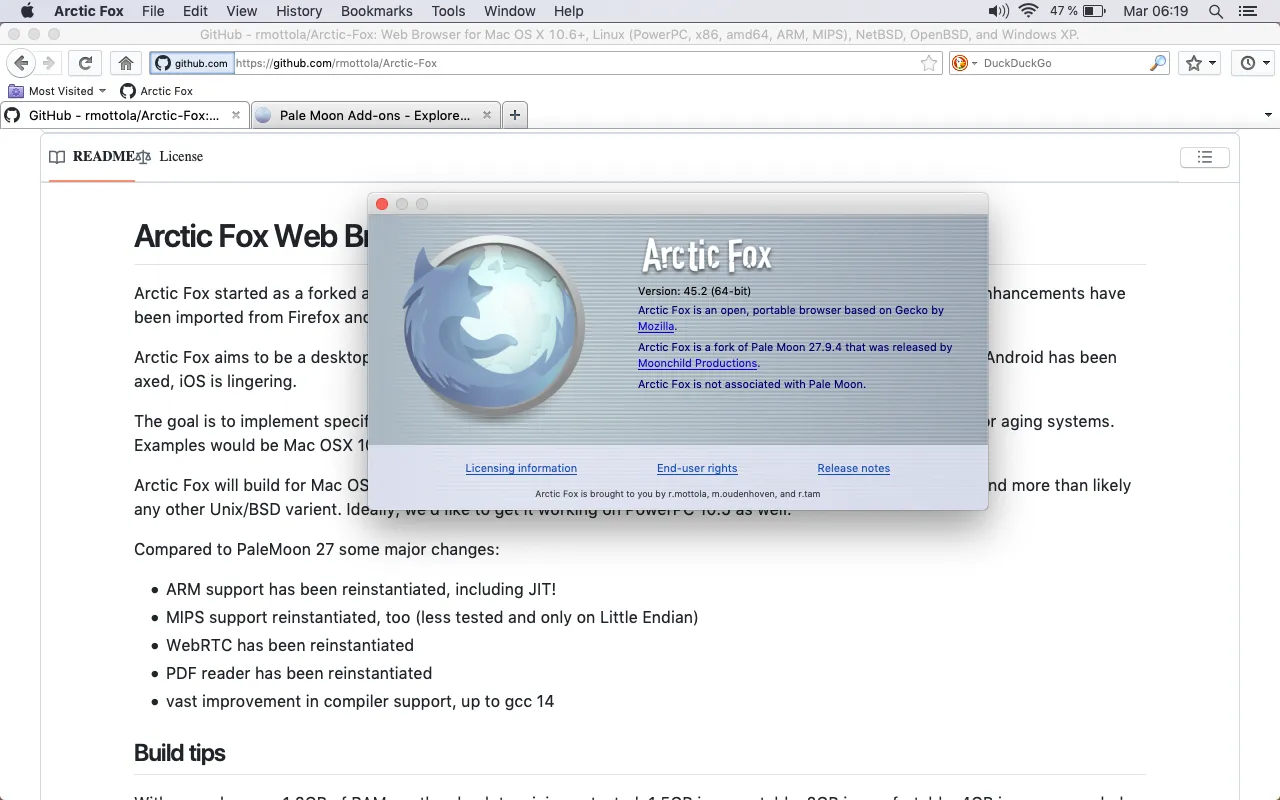This screenshot has width=1280, height=800.
Task: Expand the Most Visited bookmarks dropdown
Action: point(104,91)
